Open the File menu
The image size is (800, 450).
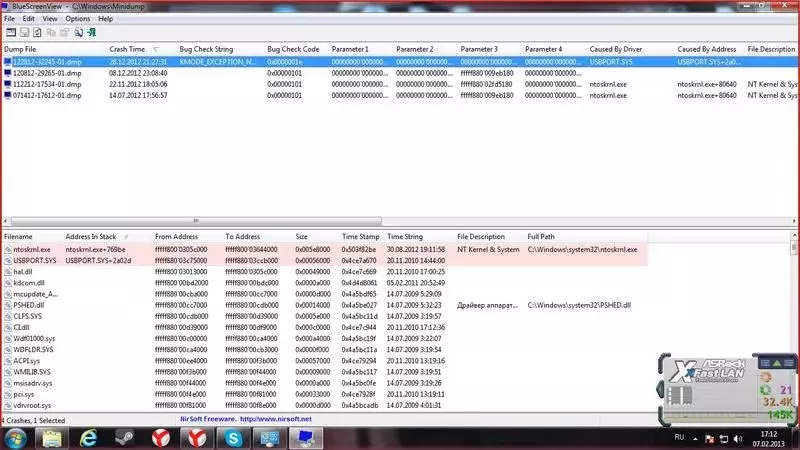[9, 19]
